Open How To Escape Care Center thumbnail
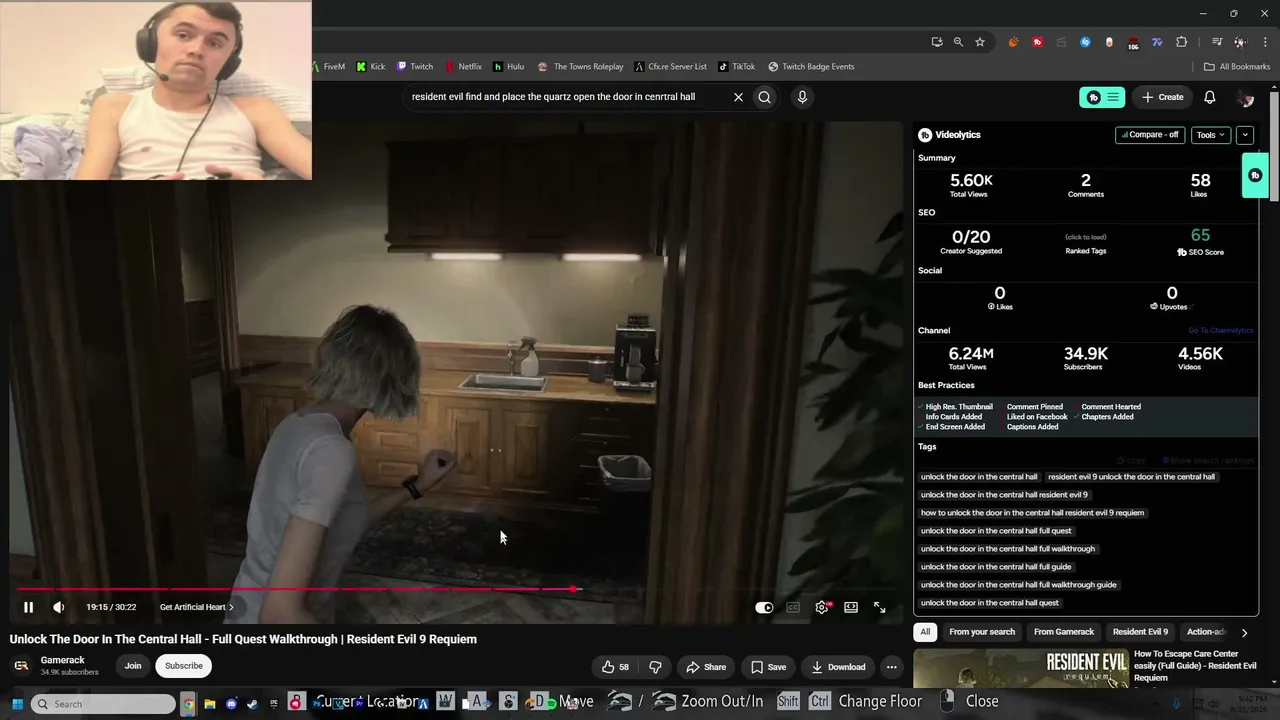1280x720 pixels. [1020, 669]
